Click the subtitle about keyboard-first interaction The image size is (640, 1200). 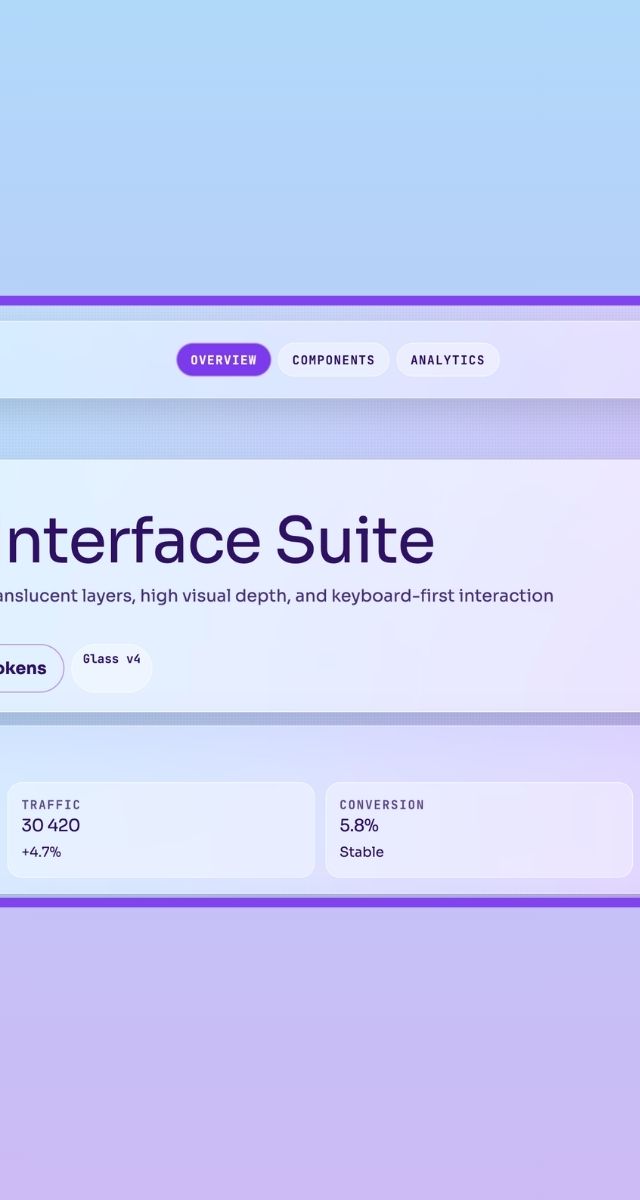click(x=276, y=596)
